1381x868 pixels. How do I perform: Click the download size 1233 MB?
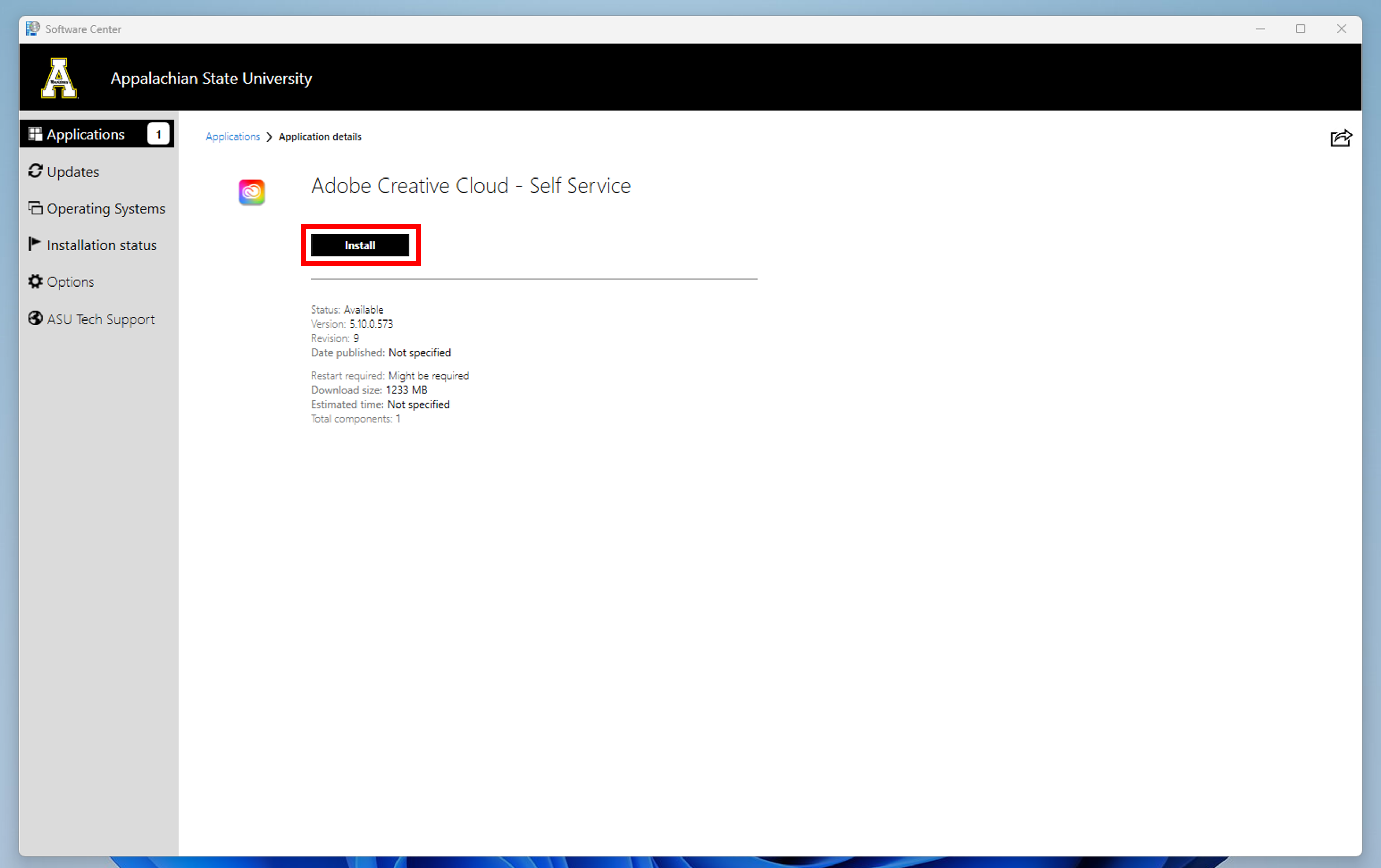tap(407, 390)
